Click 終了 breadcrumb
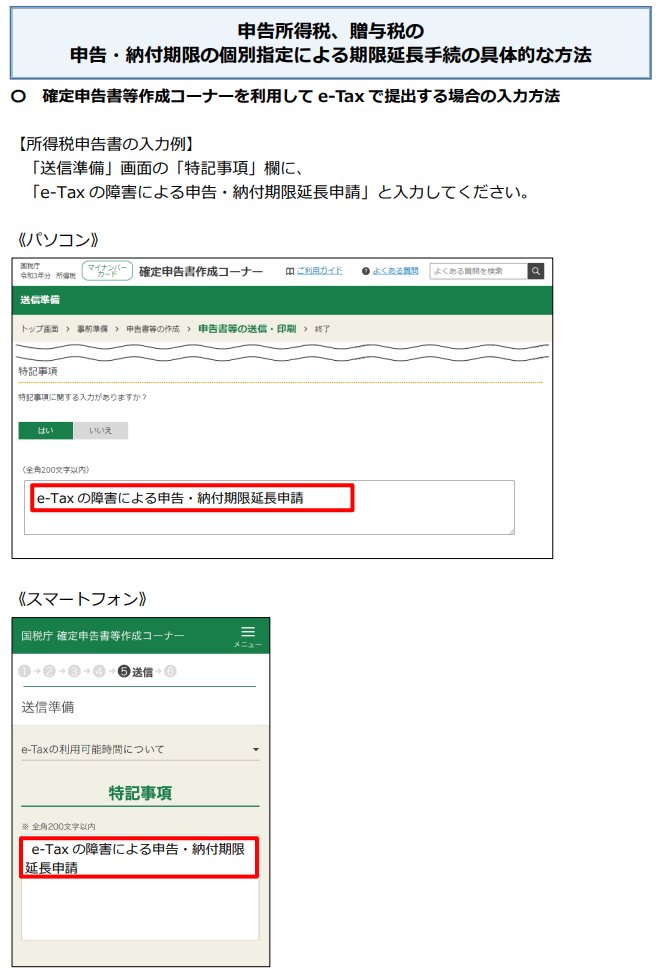The width and height of the screenshot is (663, 976). click(x=322, y=329)
